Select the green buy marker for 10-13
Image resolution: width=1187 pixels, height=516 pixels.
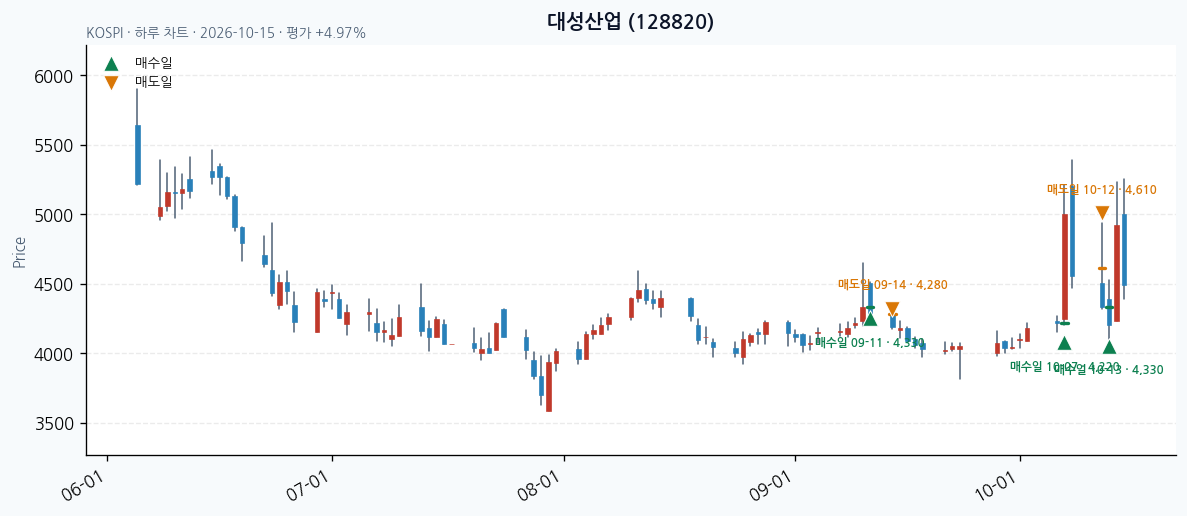1110,347
